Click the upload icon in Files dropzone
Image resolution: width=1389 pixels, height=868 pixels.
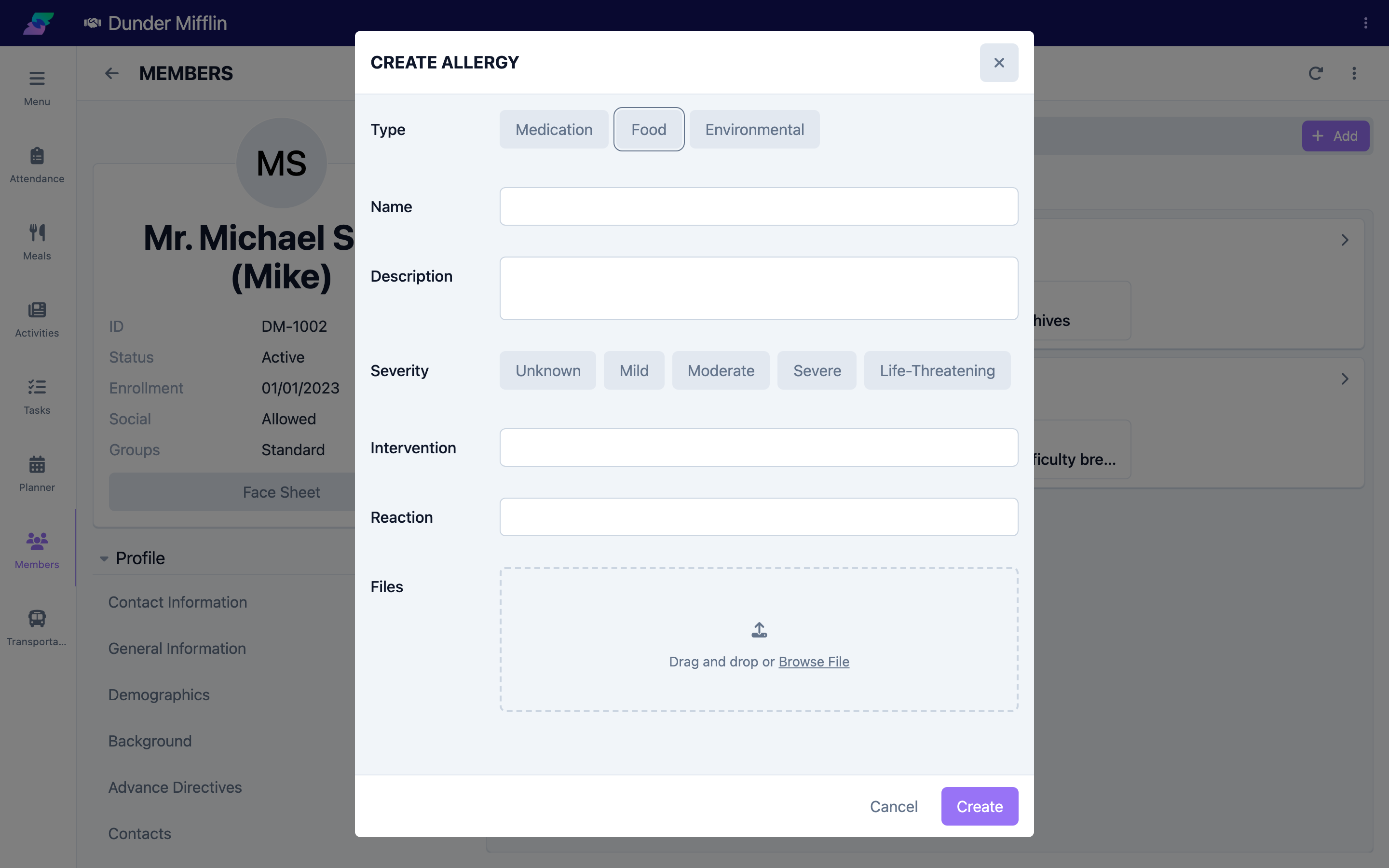pyautogui.click(x=759, y=630)
